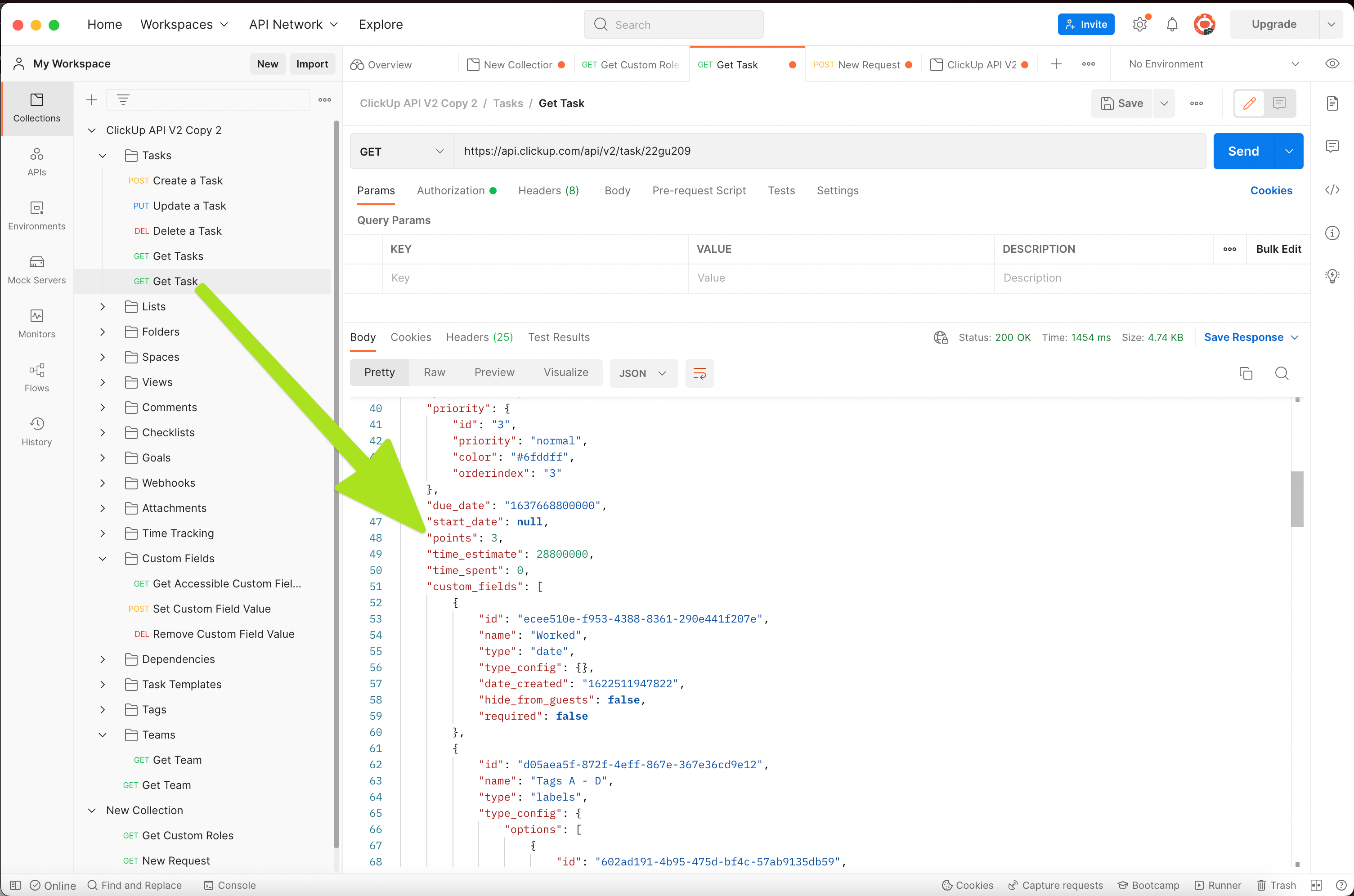Copy the response body with copy icon
1354x896 pixels.
coord(1246,373)
